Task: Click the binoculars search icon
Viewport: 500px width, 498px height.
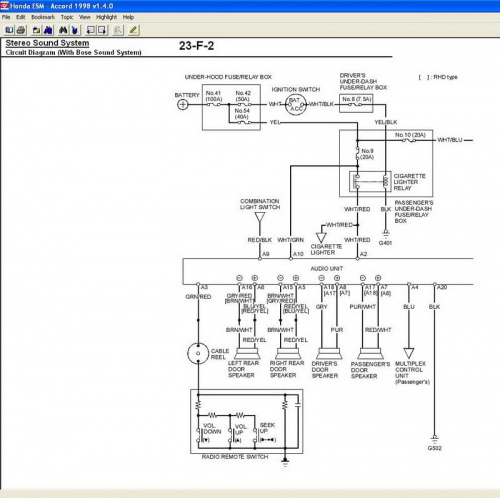Action: tap(63, 30)
